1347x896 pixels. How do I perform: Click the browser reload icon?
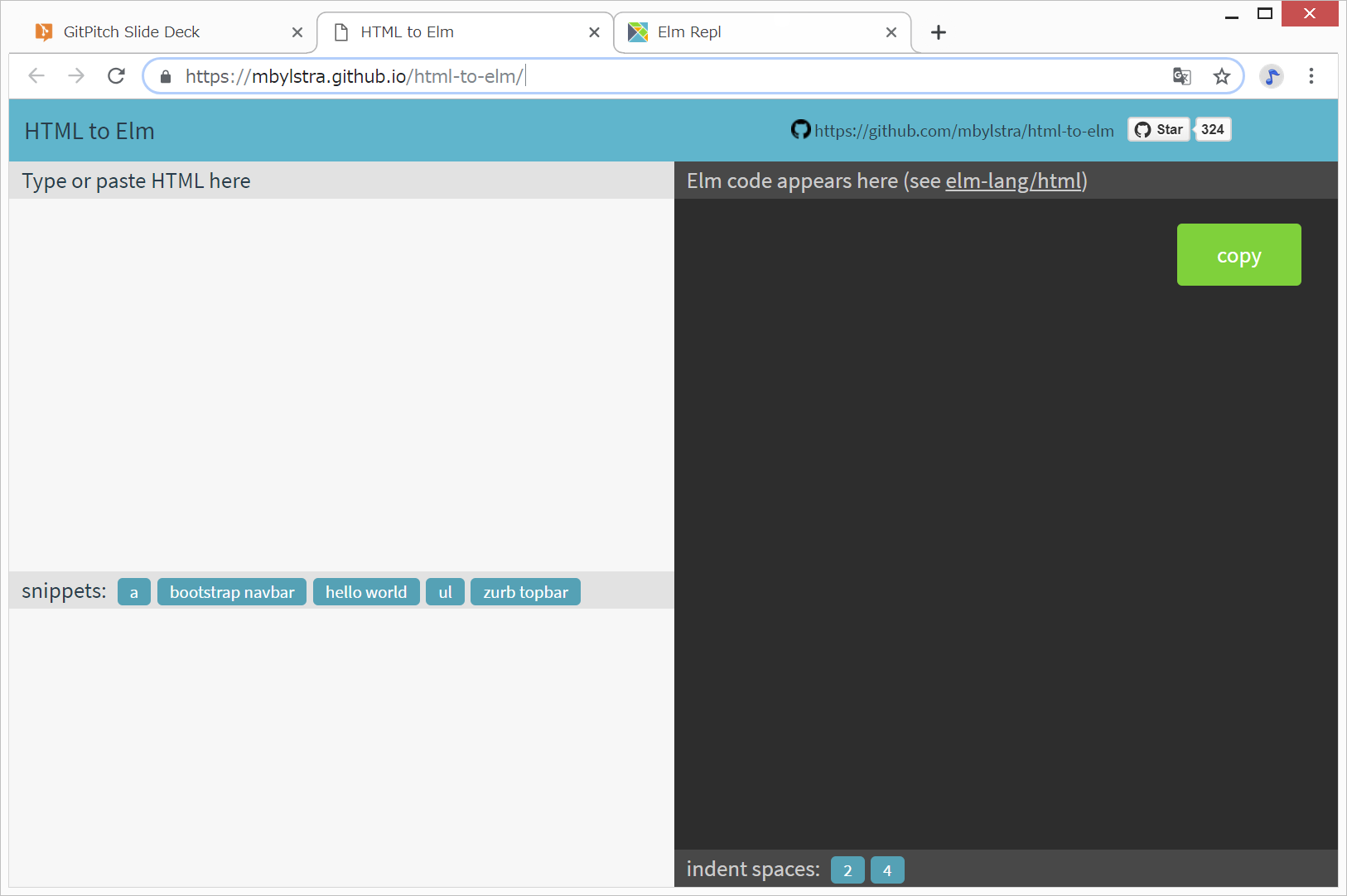(117, 76)
